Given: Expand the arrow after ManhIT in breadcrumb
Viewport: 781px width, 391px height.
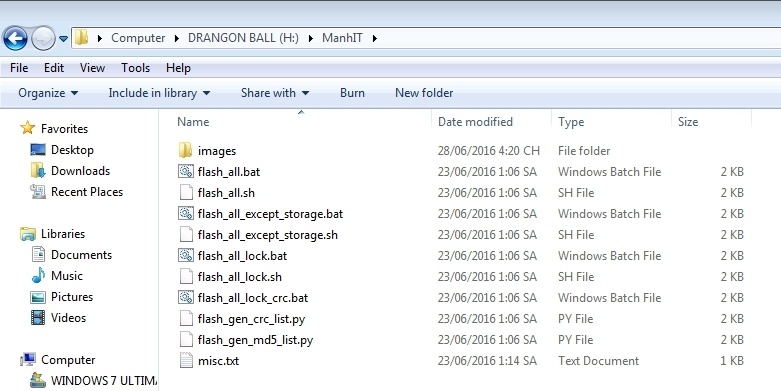Looking at the screenshot, I should 375,38.
